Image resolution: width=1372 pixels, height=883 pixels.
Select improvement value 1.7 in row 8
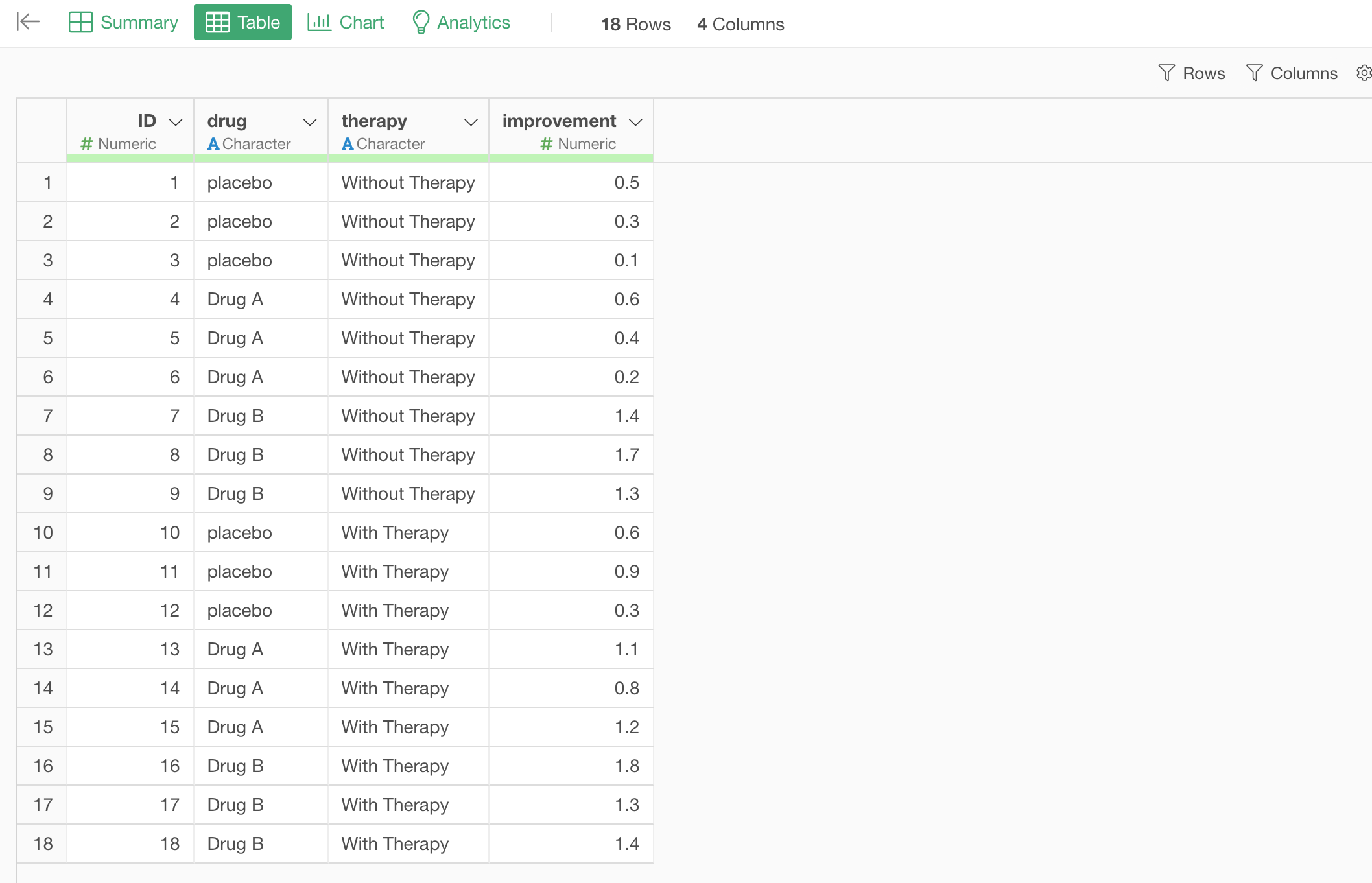pos(571,454)
